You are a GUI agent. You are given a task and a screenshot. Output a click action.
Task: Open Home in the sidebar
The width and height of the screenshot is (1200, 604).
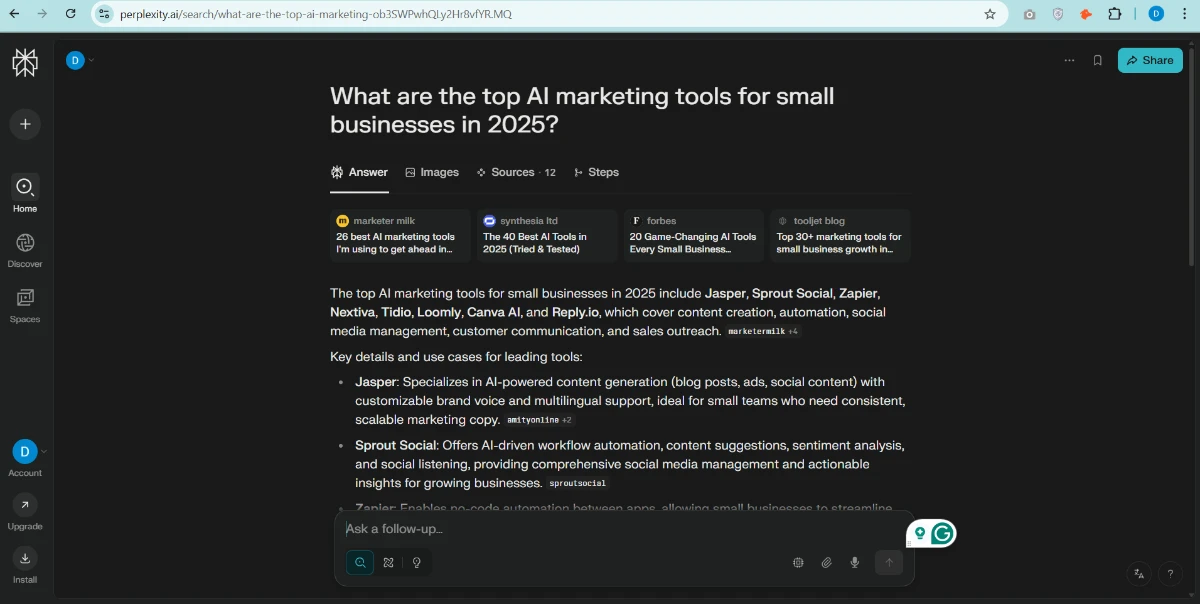coord(25,194)
